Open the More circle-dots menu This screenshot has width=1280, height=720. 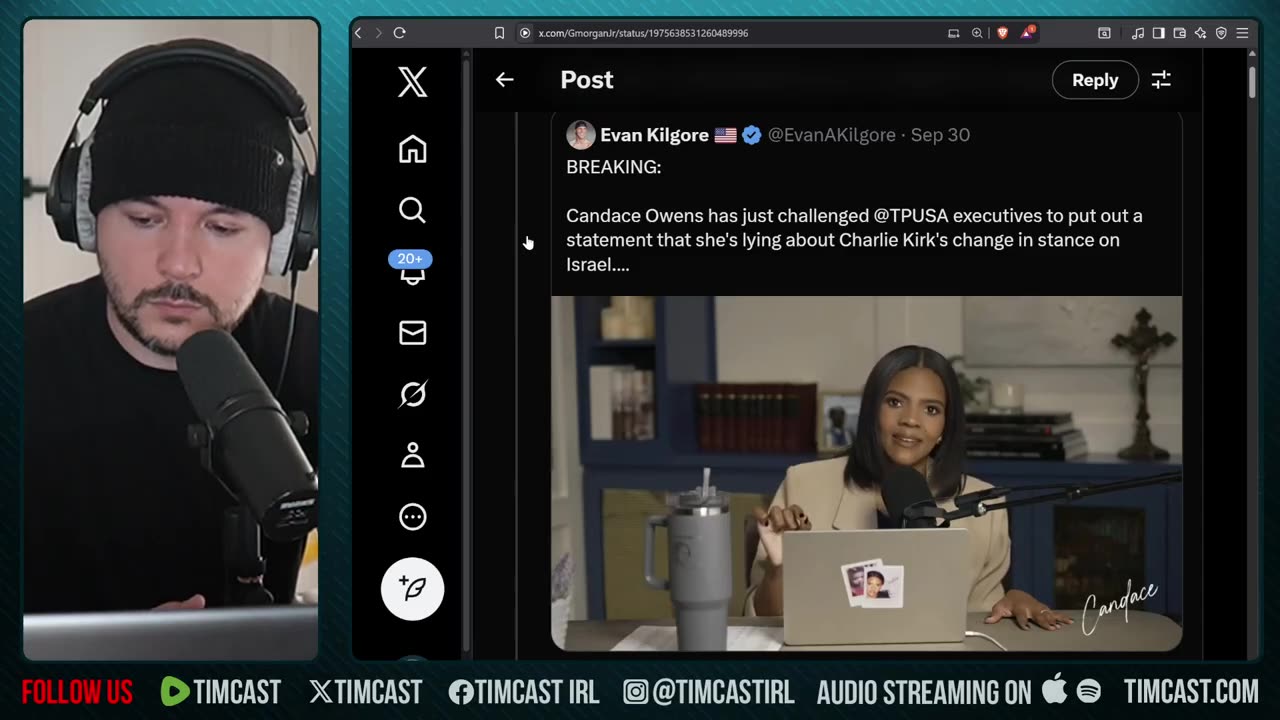tap(412, 517)
